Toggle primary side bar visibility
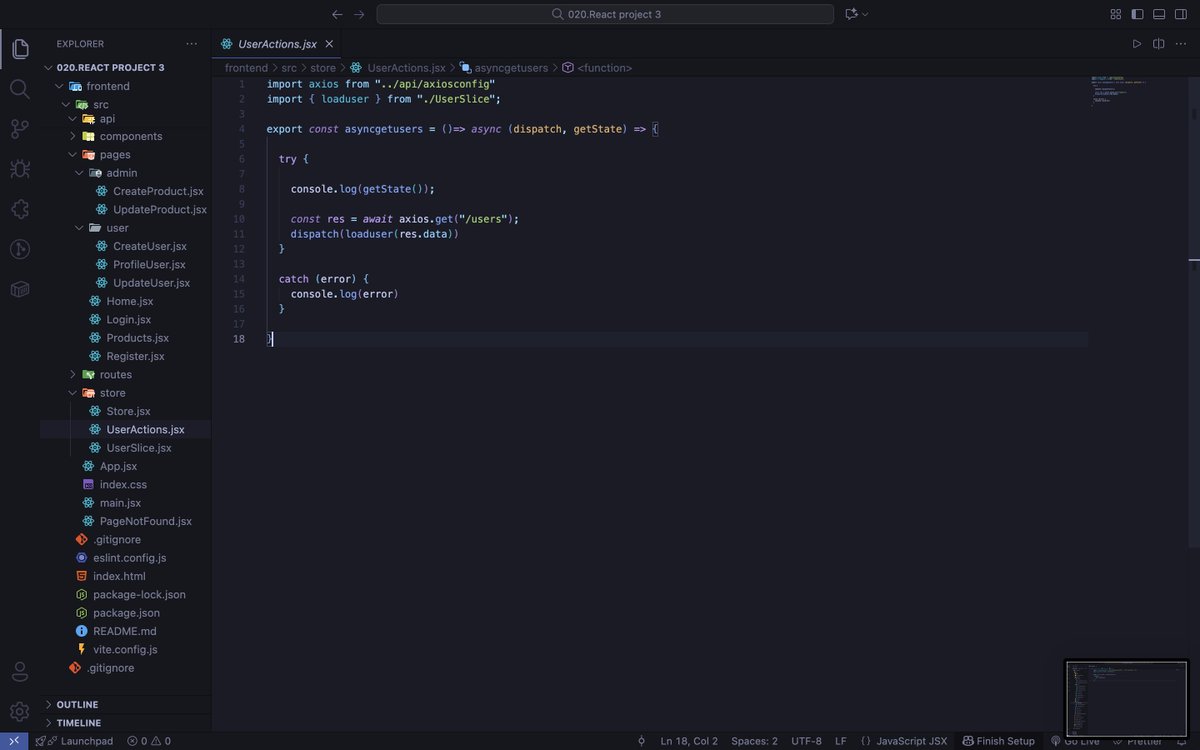 (x=1136, y=14)
